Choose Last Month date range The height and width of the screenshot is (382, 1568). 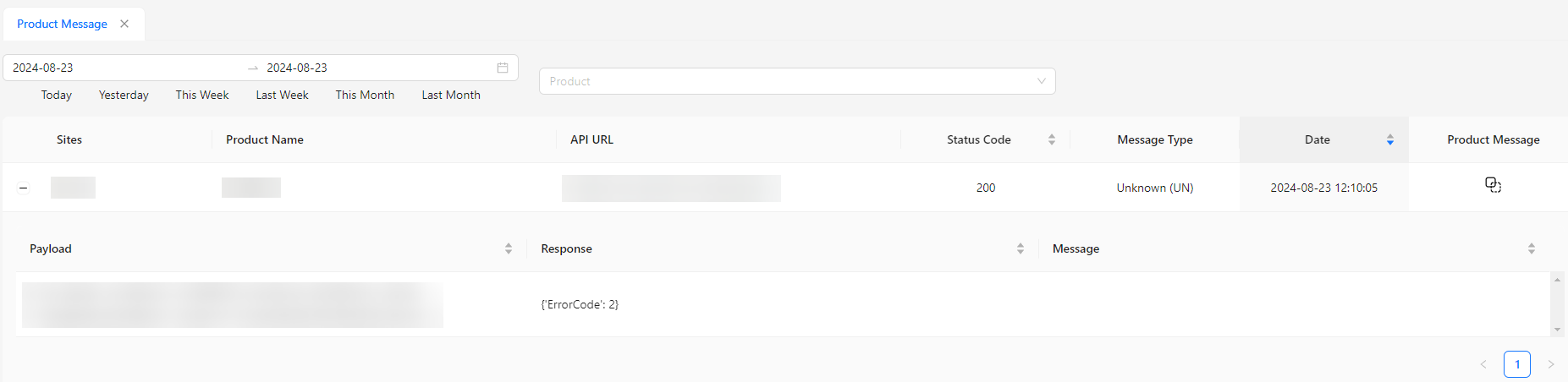pyautogui.click(x=451, y=95)
